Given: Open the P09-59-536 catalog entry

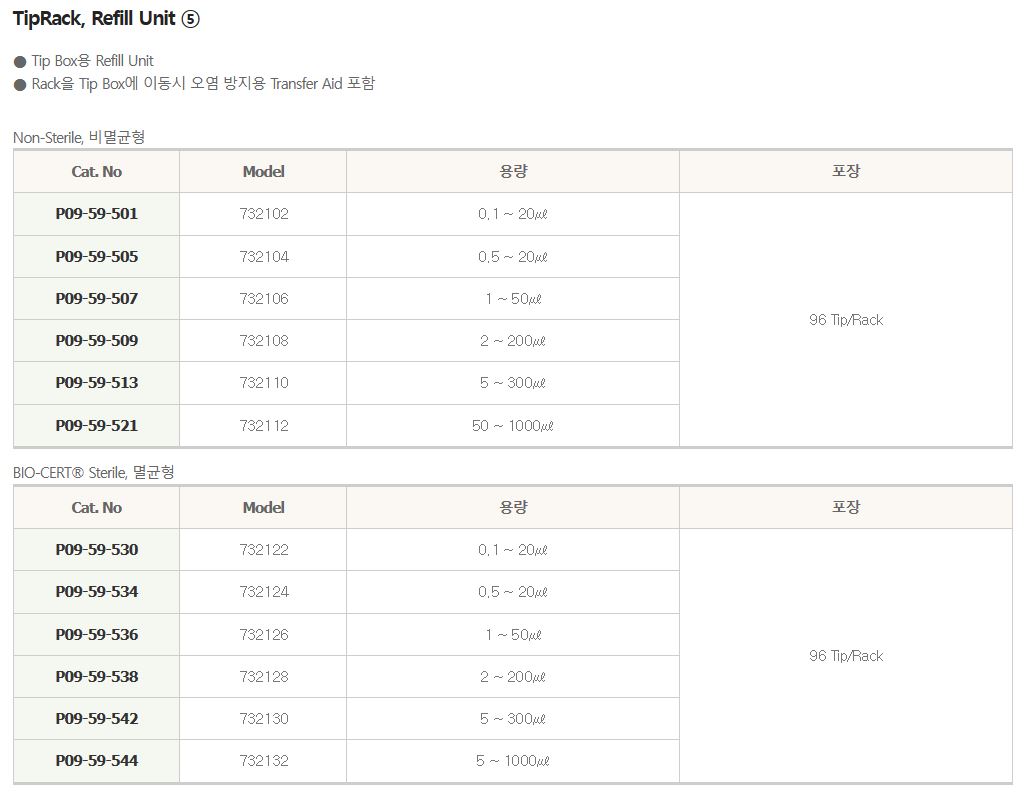Looking at the screenshot, I should coord(97,635).
